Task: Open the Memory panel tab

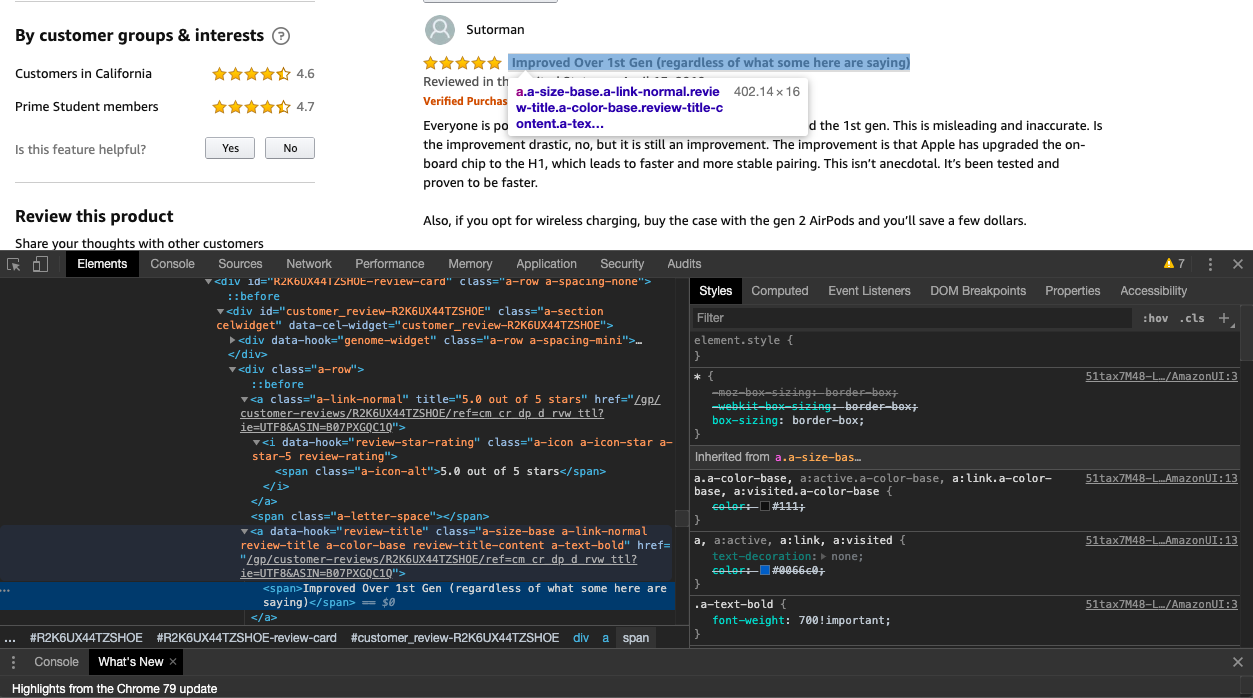Action: 470,264
